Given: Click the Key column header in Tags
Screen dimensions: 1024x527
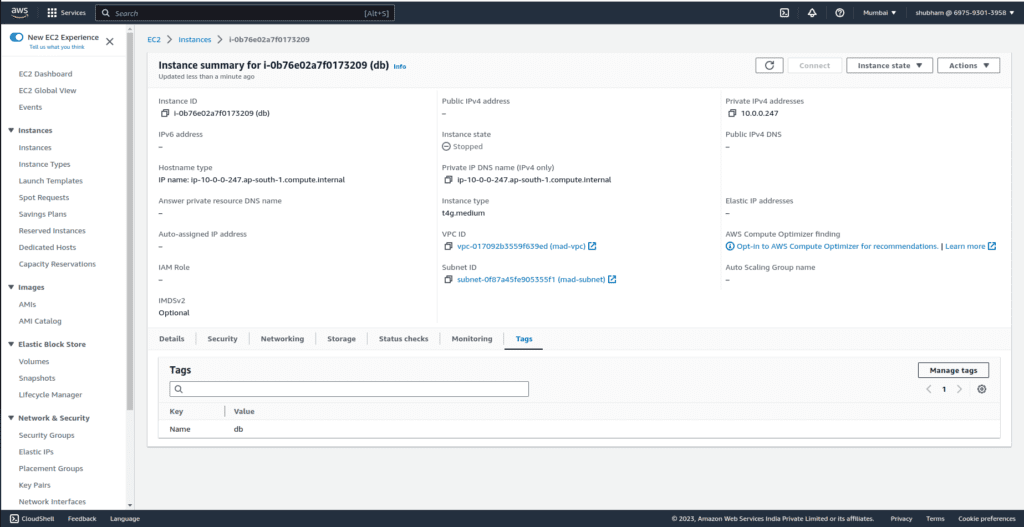Looking at the screenshot, I should [176, 411].
